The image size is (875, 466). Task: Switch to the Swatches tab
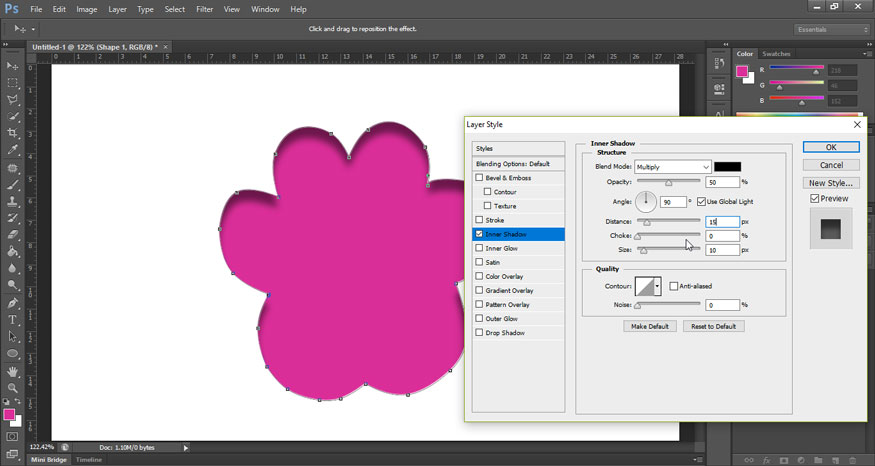(776, 54)
